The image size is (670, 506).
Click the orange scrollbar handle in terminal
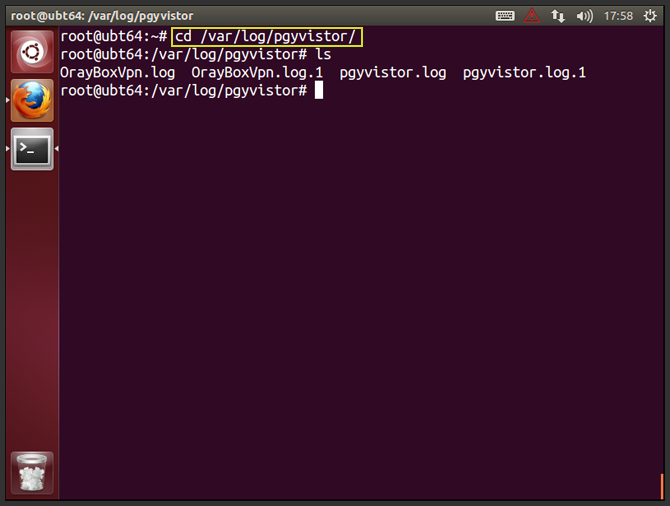(x=662, y=485)
